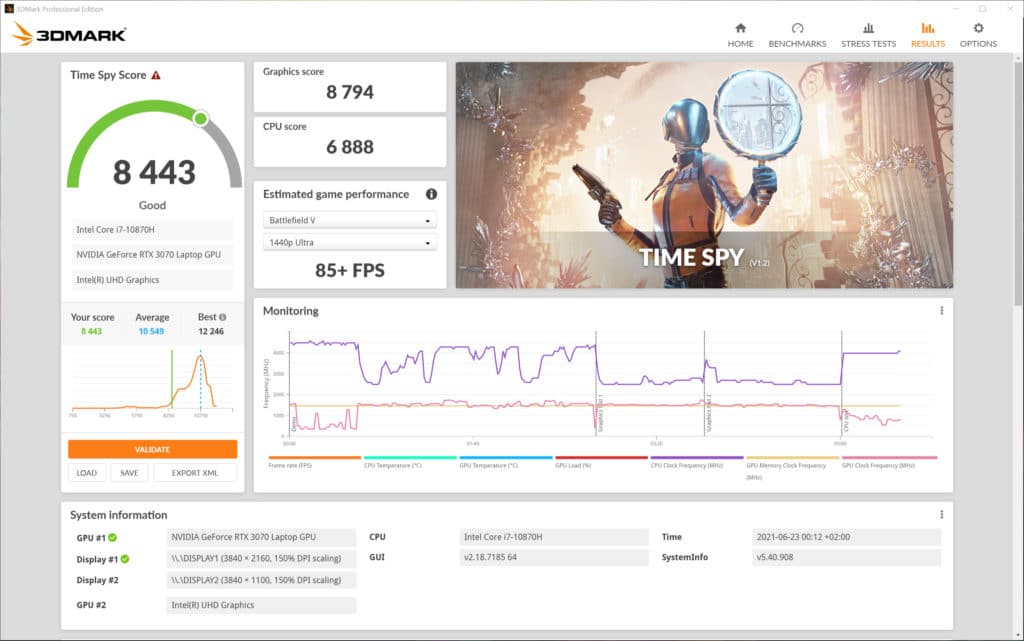Screen dimensions: 1024x641
Task: Open the 1440p Ultra preset dropdown
Action: click(x=349, y=242)
